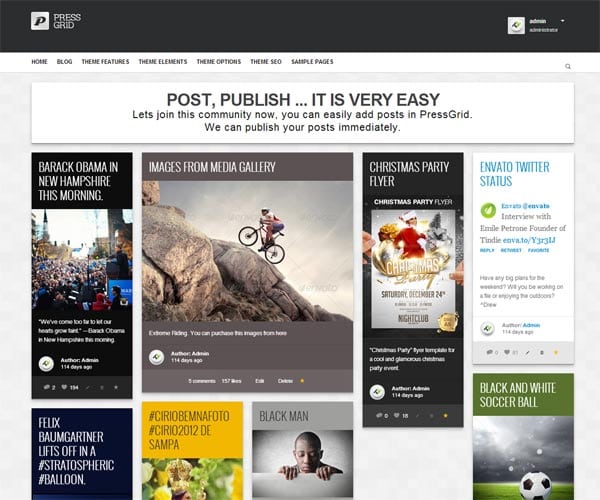Screen dimensions: 600x500
Task: Click heart icon on Christmas Party Flyer
Action: tap(397, 415)
